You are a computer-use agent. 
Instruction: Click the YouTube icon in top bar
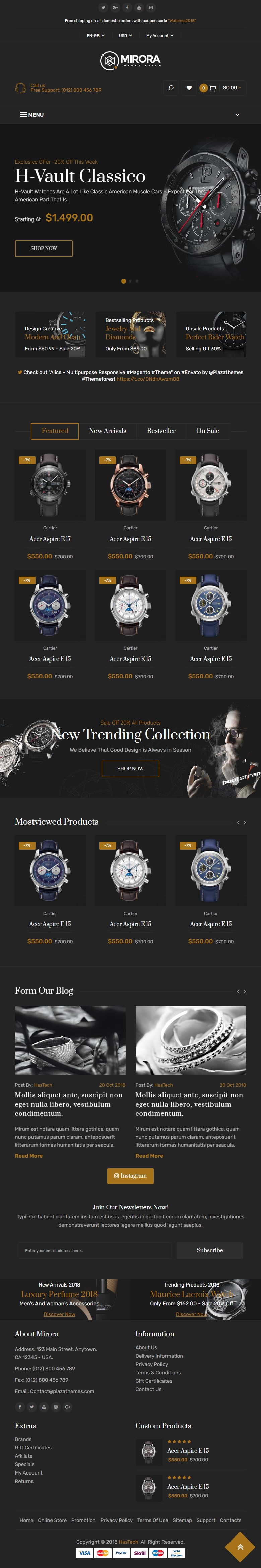pyautogui.click(x=139, y=8)
